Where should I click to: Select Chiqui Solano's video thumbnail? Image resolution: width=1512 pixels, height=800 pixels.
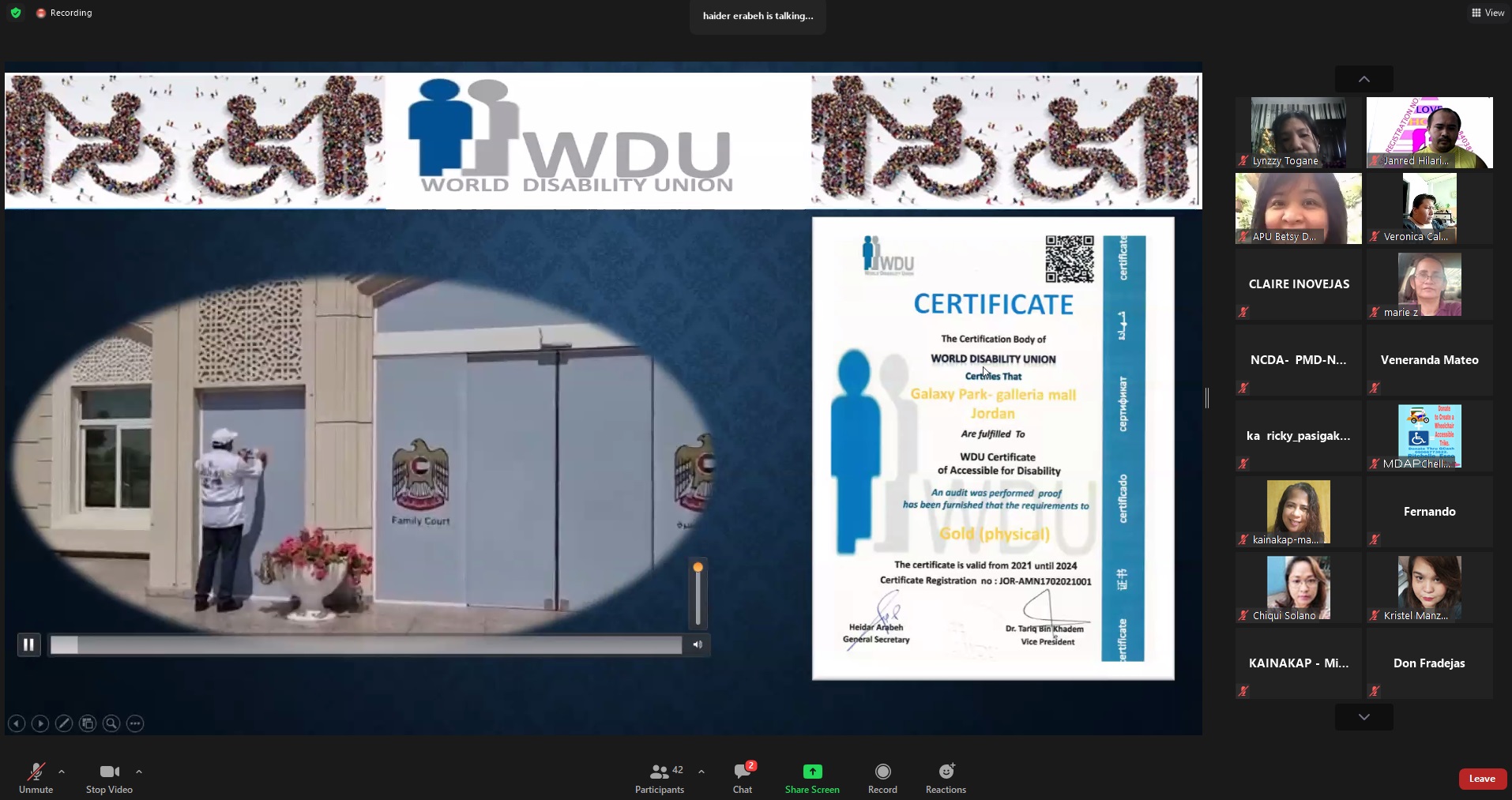1299,588
